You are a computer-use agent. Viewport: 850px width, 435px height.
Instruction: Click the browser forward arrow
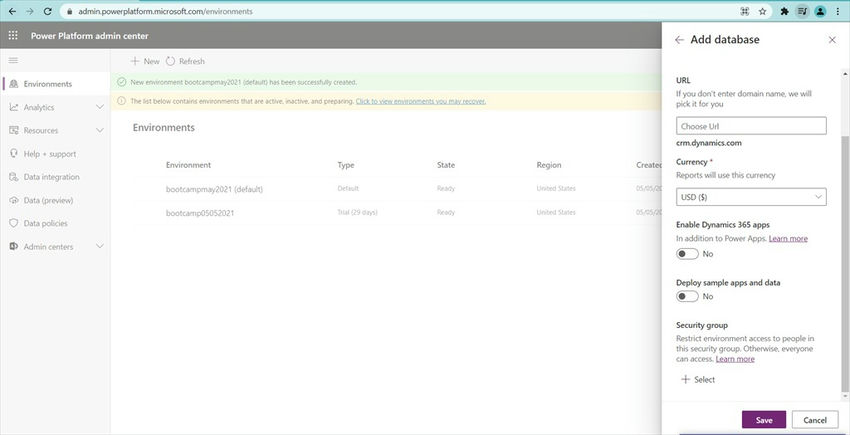[x=30, y=11]
